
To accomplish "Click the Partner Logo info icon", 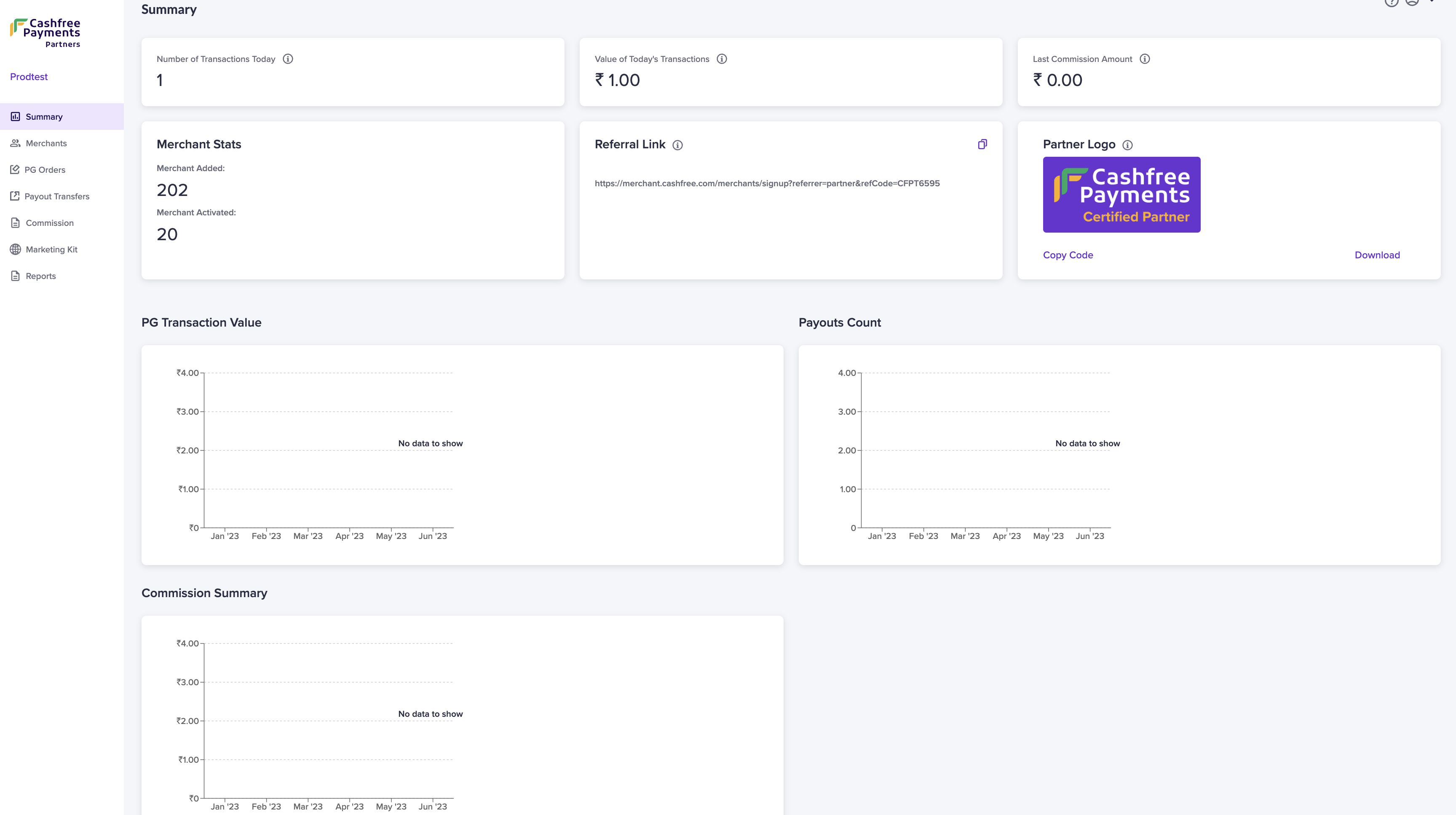I will (x=1128, y=145).
